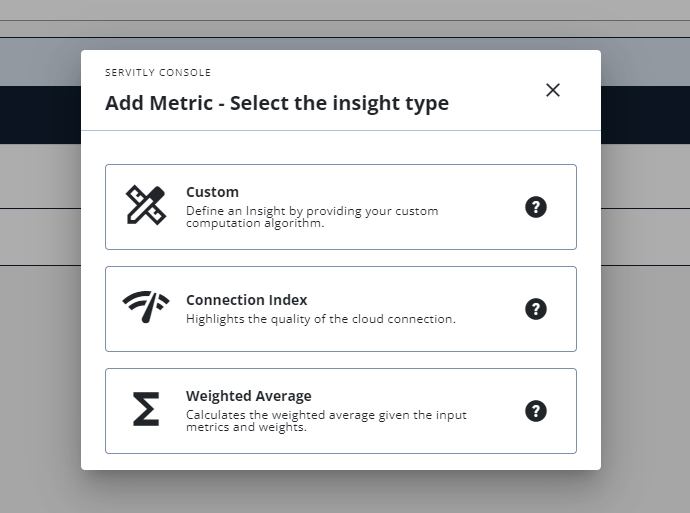
Task: Close the Add Metric dialog
Action: [x=553, y=90]
